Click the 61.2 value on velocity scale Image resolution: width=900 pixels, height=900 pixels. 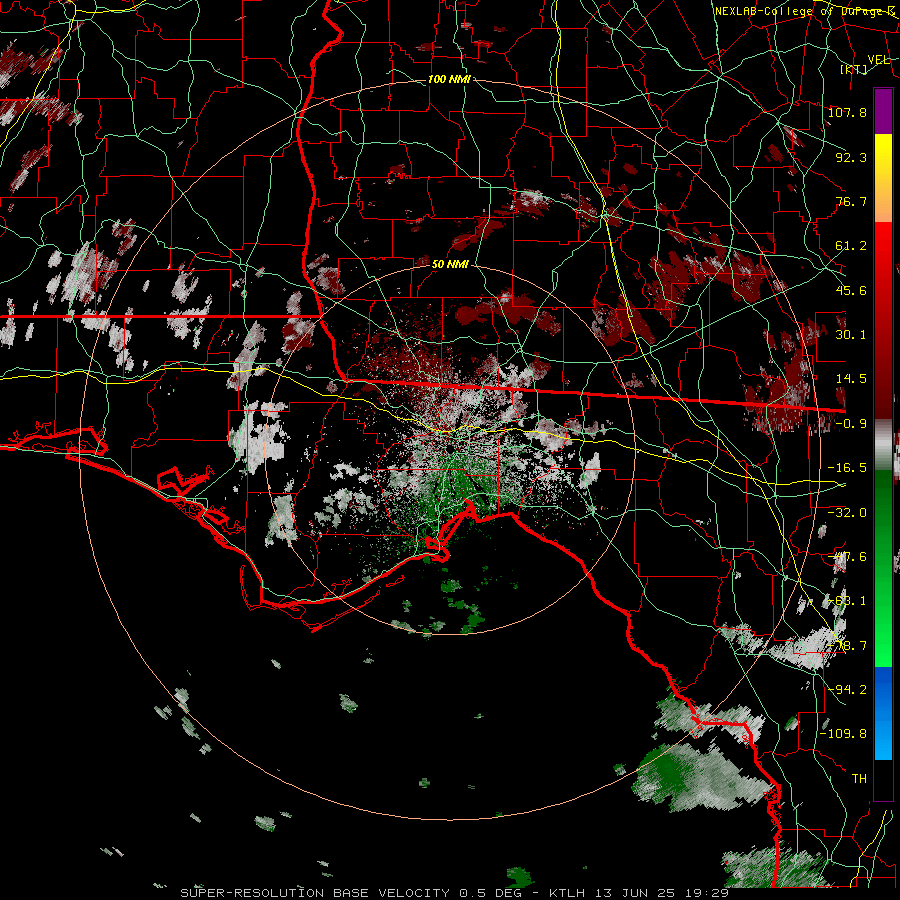[851, 246]
